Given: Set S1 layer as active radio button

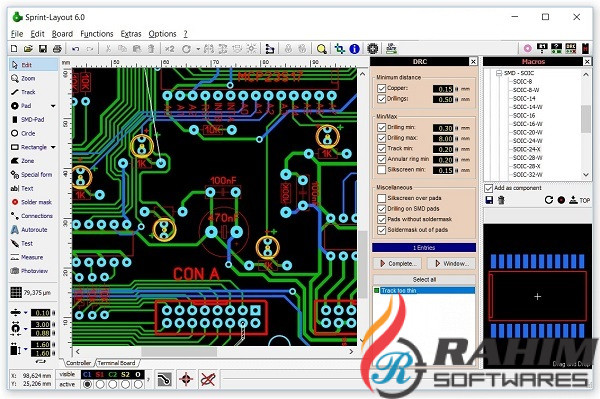Looking at the screenshot, I should pyautogui.click(x=100, y=384).
